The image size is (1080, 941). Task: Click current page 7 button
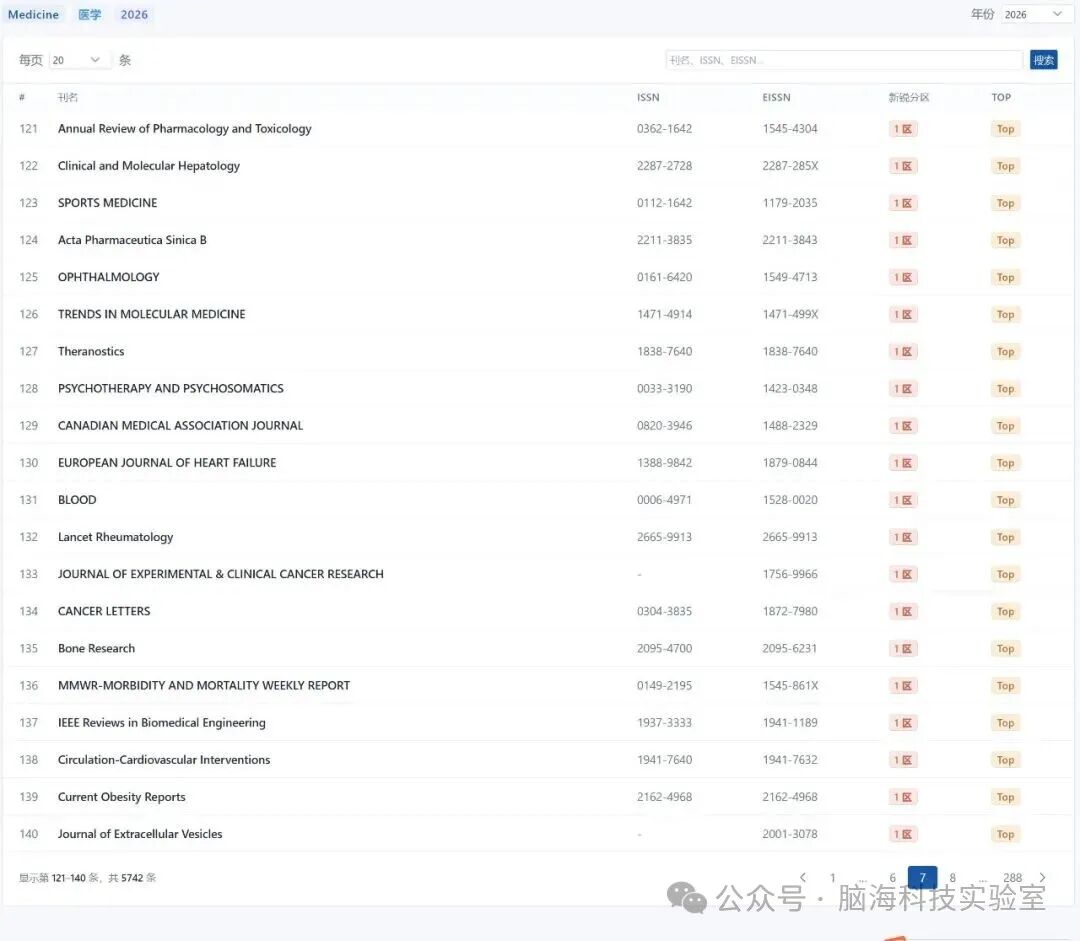[922, 877]
